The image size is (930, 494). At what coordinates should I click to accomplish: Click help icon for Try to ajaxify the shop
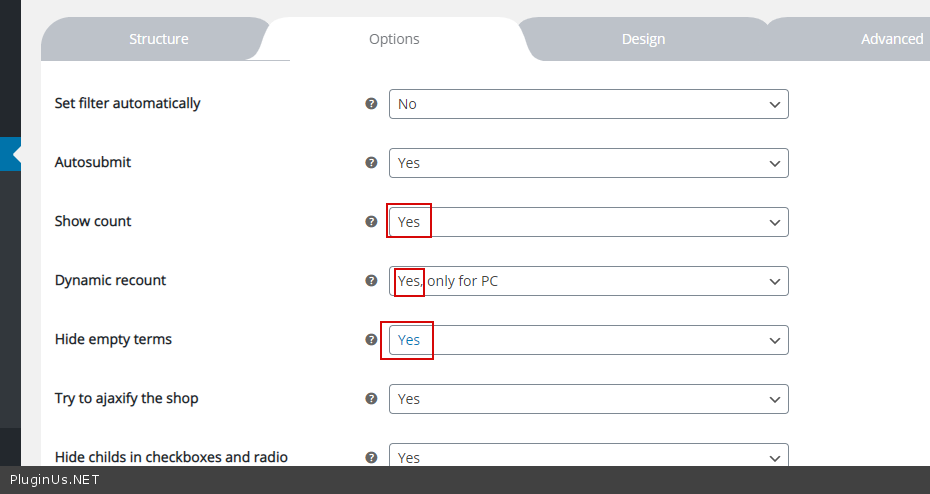[371, 399]
